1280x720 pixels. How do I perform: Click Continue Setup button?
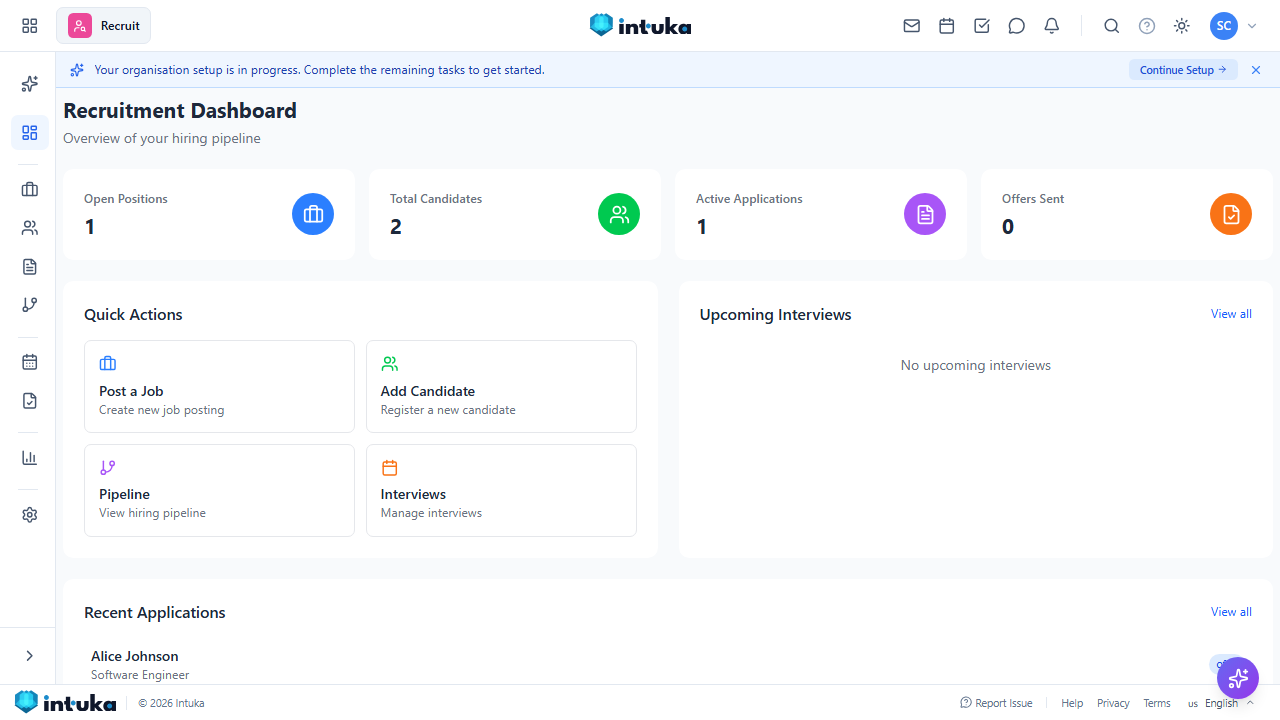click(x=1183, y=70)
